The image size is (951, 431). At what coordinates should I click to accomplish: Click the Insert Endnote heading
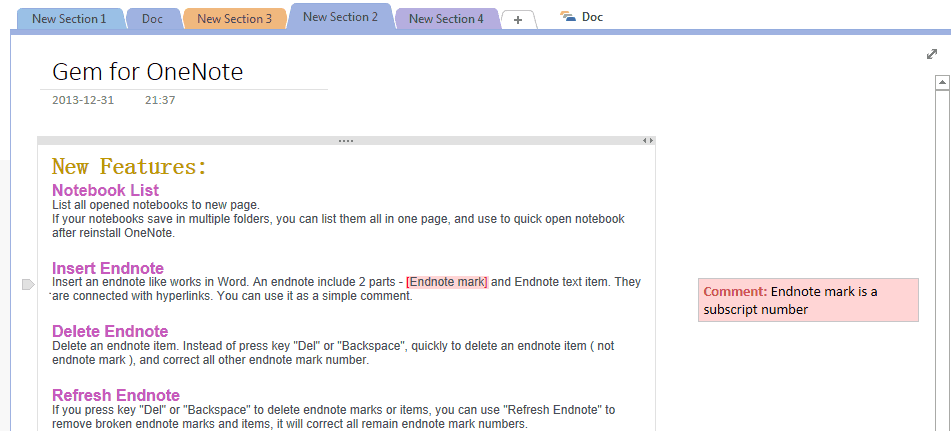(108, 268)
